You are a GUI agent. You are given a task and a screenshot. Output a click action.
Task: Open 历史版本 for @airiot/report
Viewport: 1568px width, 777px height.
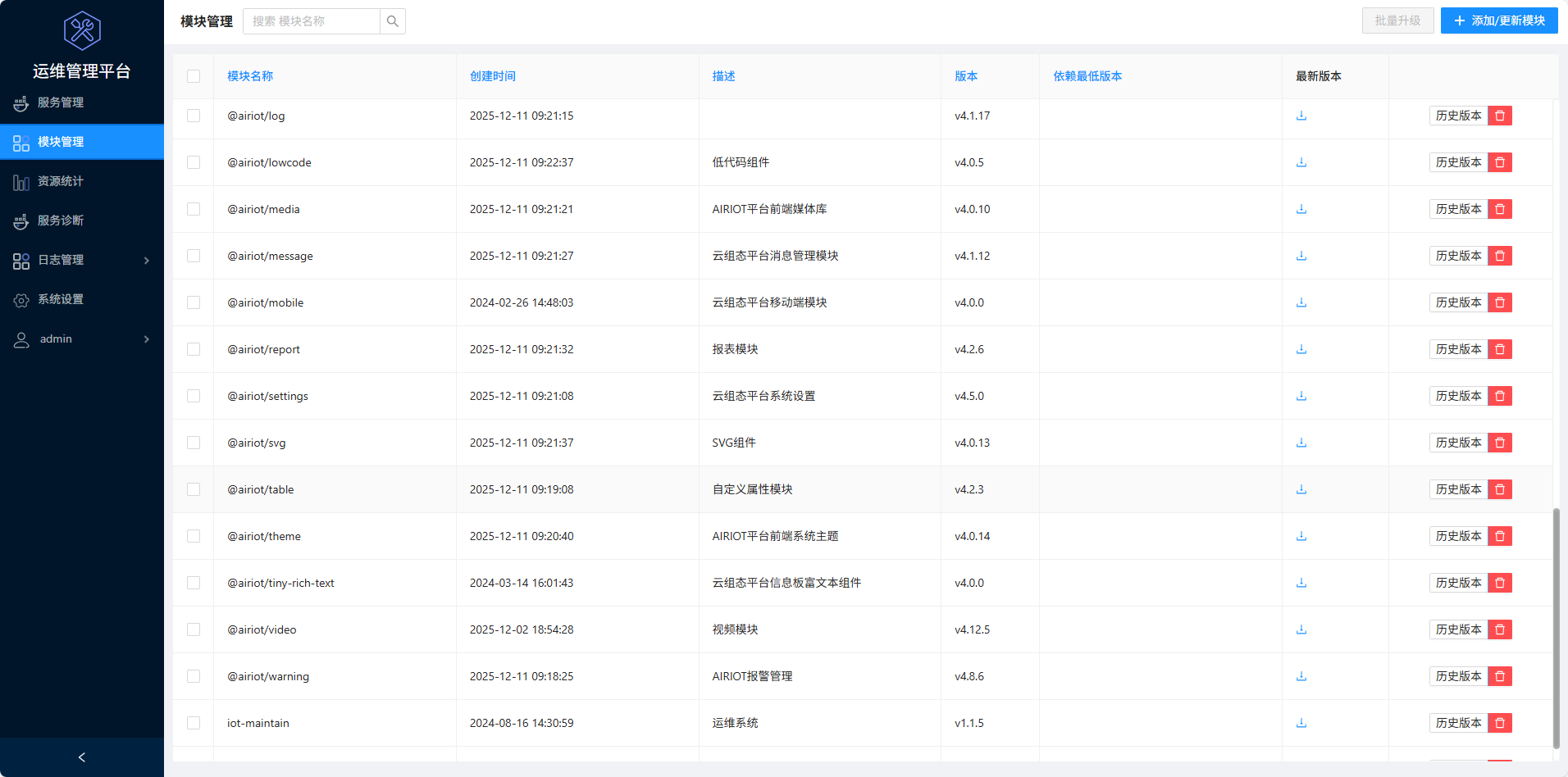(x=1458, y=349)
